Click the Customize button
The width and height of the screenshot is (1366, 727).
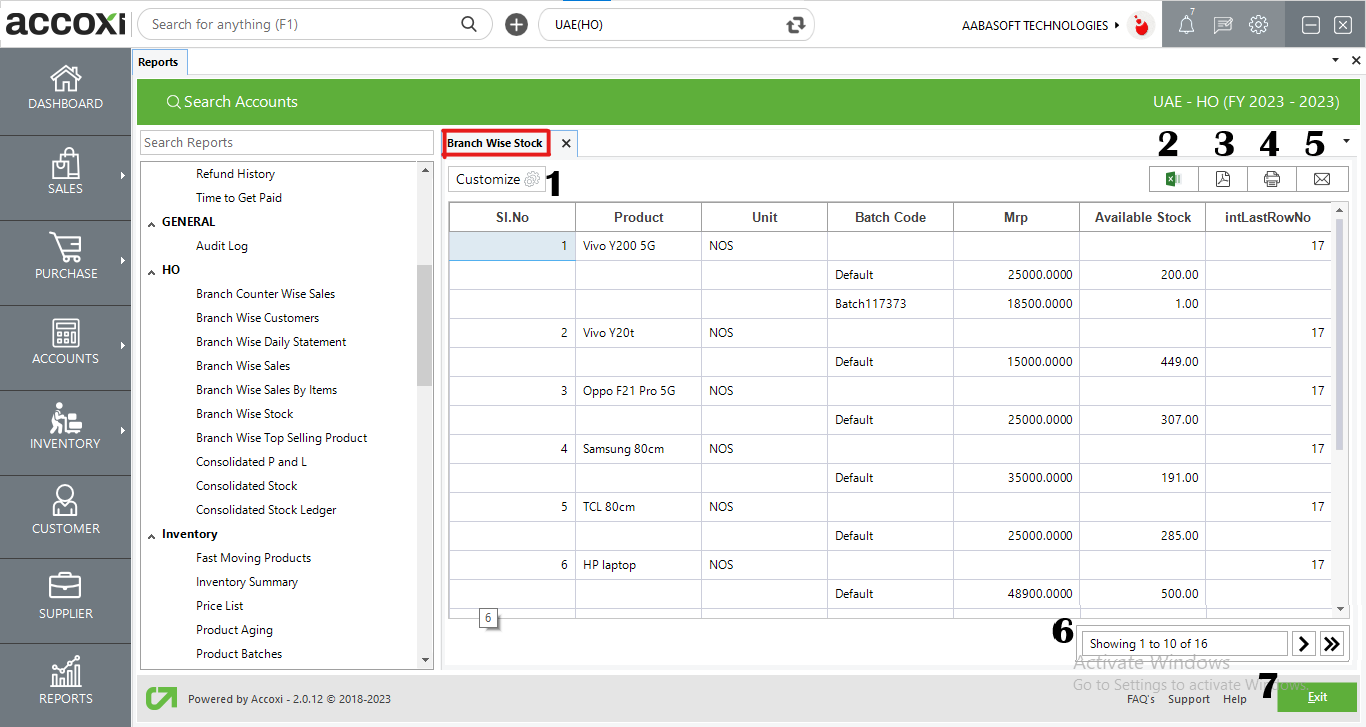pos(497,179)
